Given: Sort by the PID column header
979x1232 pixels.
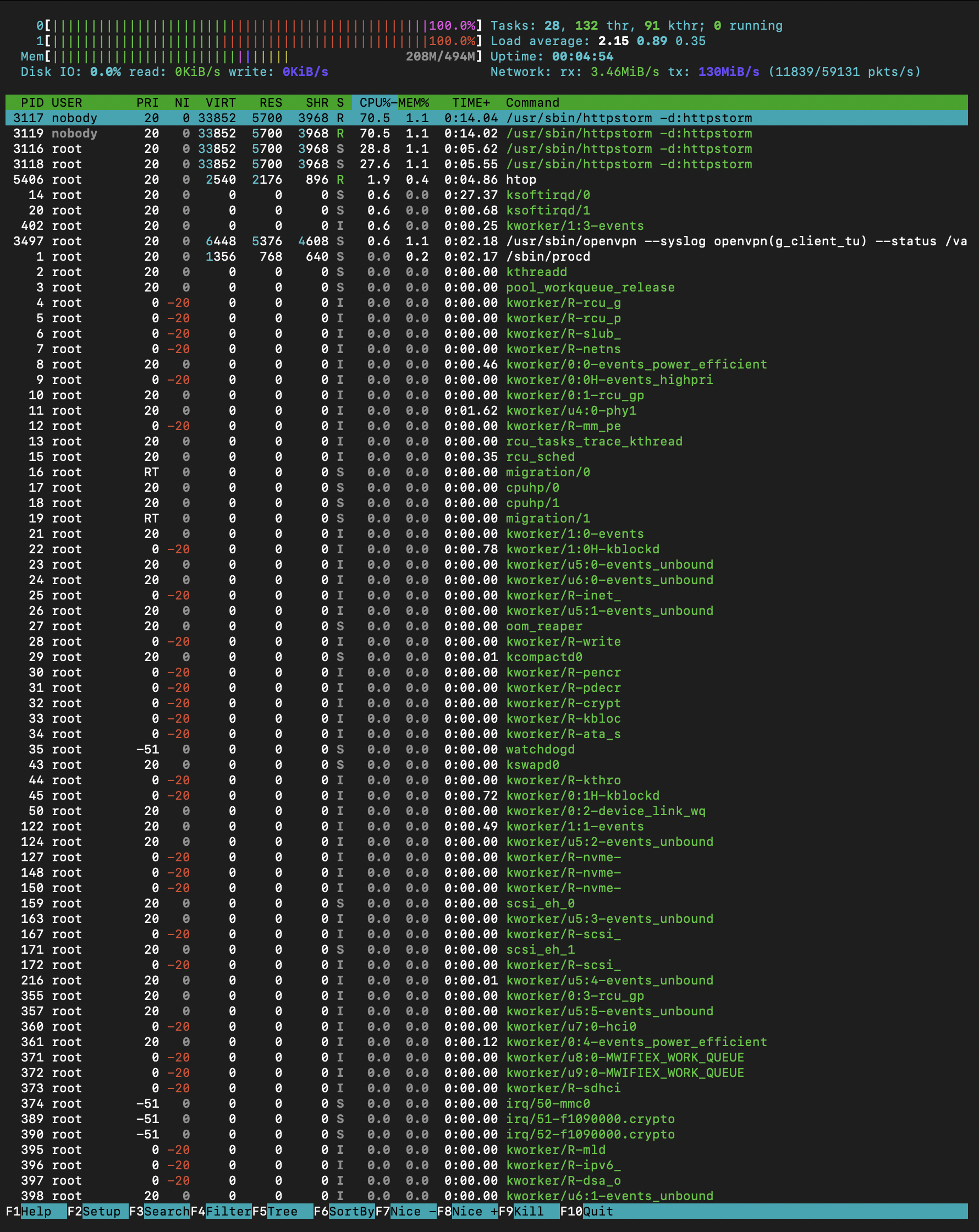Looking at the screenshot, I should pos(32,102).
